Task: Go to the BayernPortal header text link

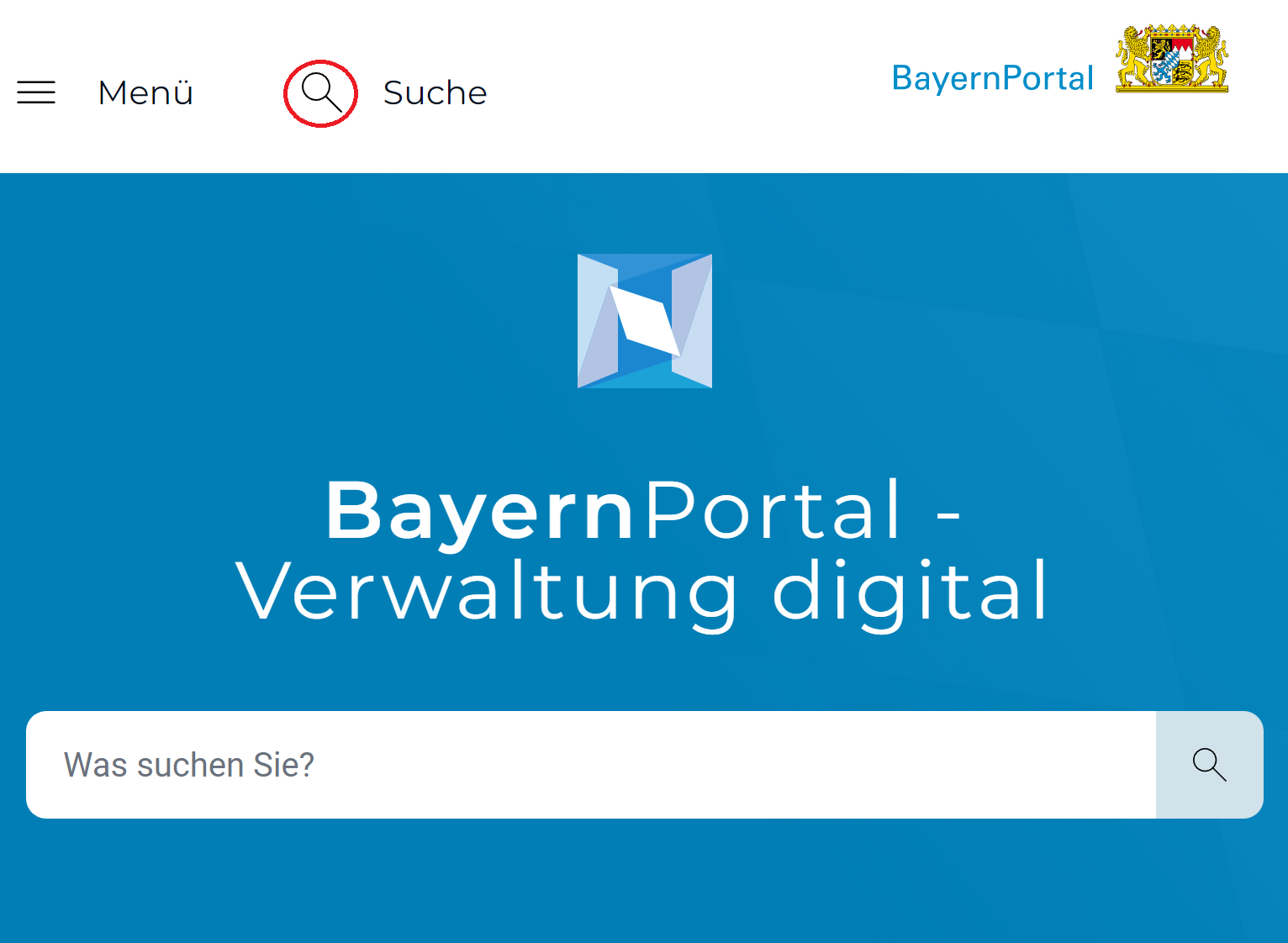Action: [x=992, y=78]
